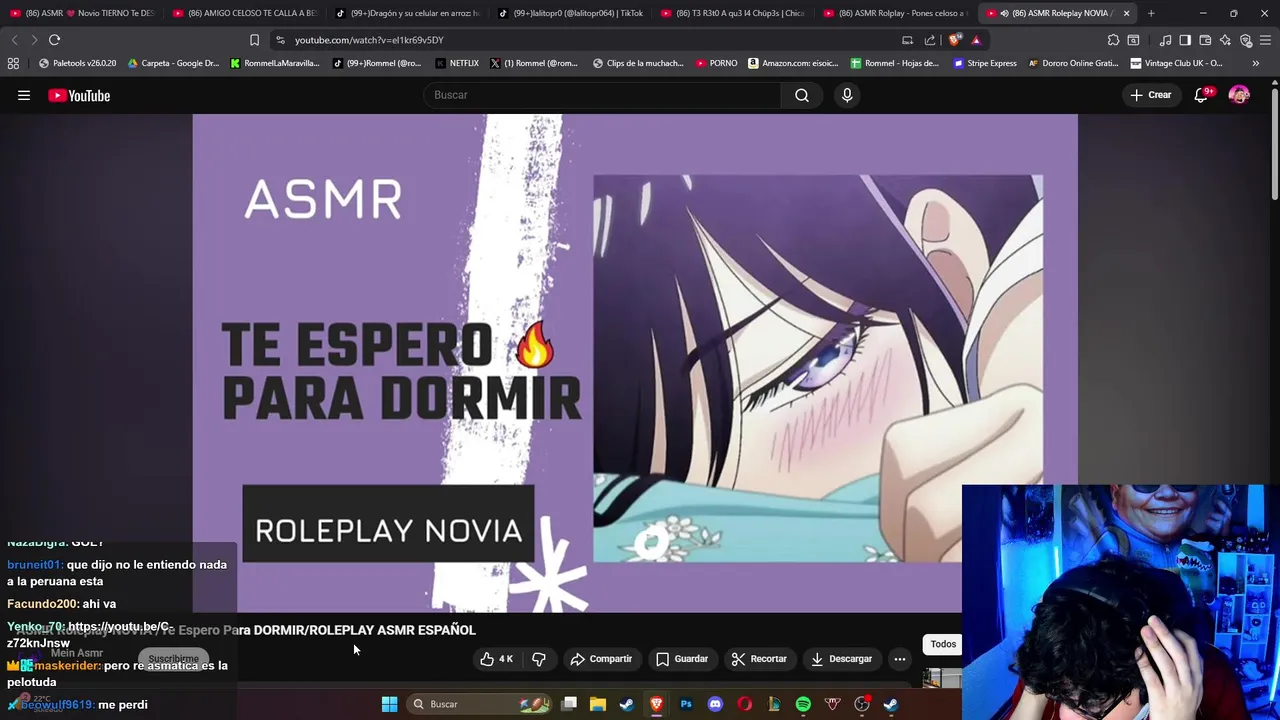Image resolution: width=1280 pixels, height=720 pixels.
Task: Open Brave main menu hamburger
Action: [x=1266, y=40]
